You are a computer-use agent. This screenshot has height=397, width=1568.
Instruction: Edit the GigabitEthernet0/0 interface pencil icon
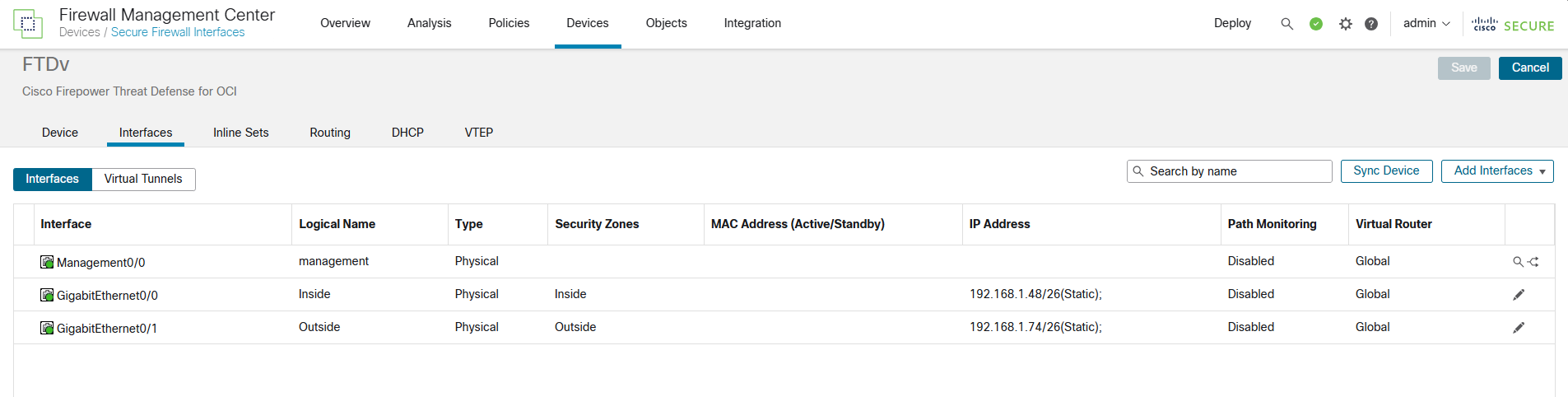[1519, 295]
